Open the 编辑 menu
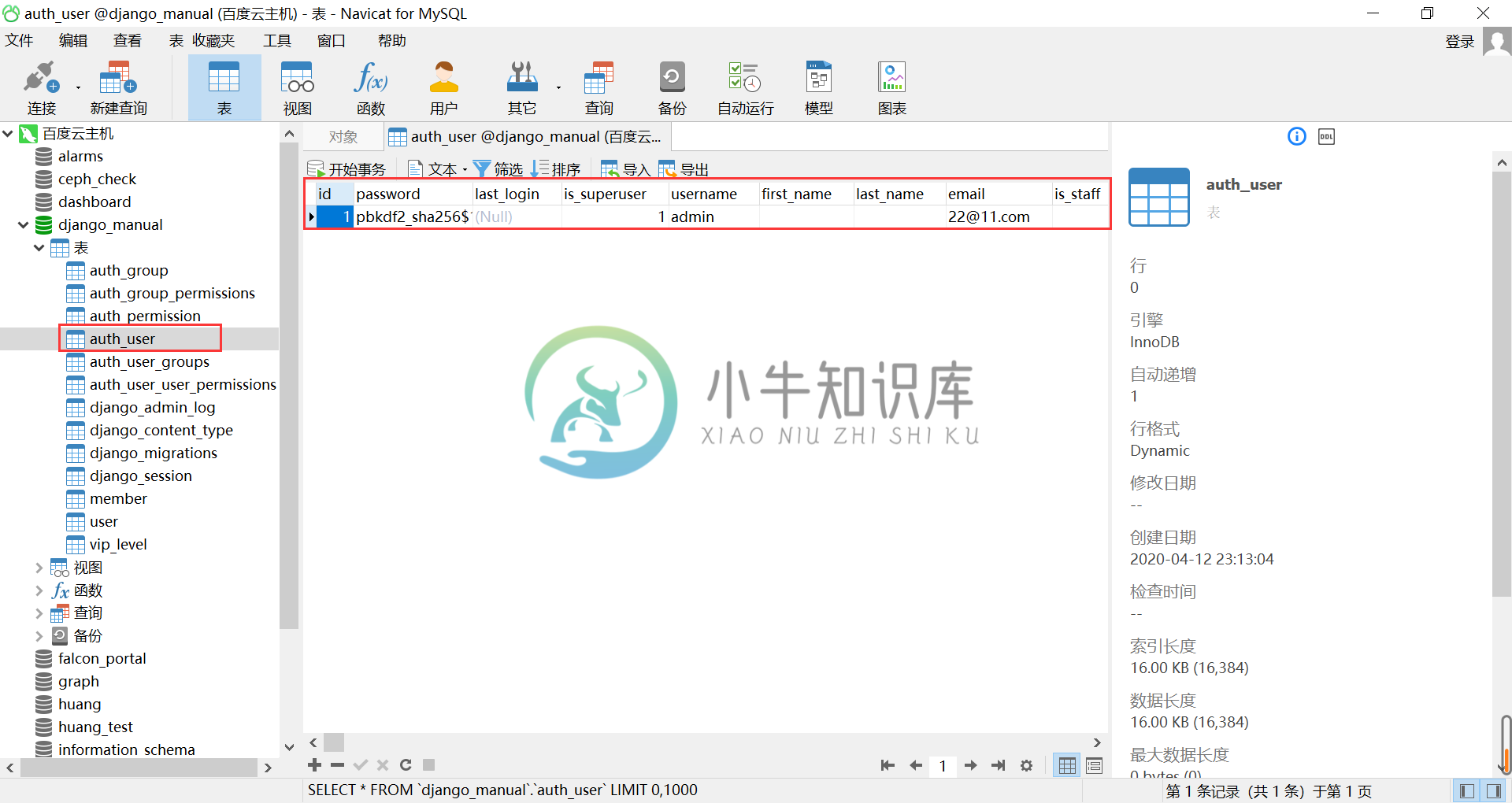1512x803 pixels. [x=73, y=40]
